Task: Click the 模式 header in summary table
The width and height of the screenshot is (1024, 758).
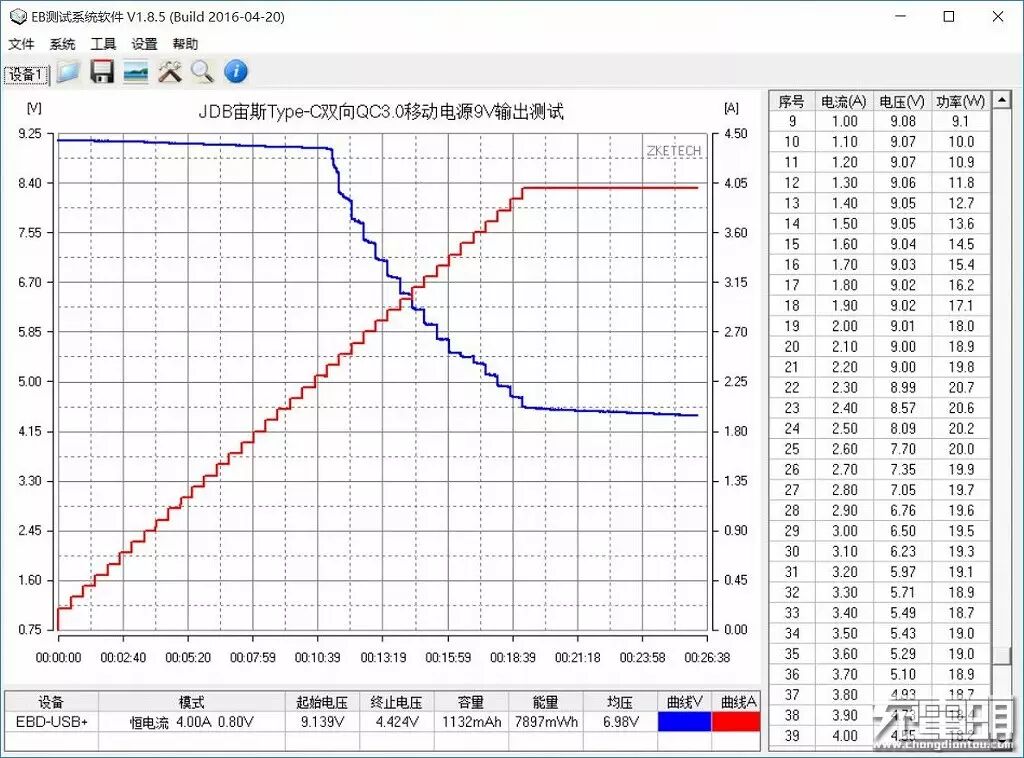Action: click(192, 702)
